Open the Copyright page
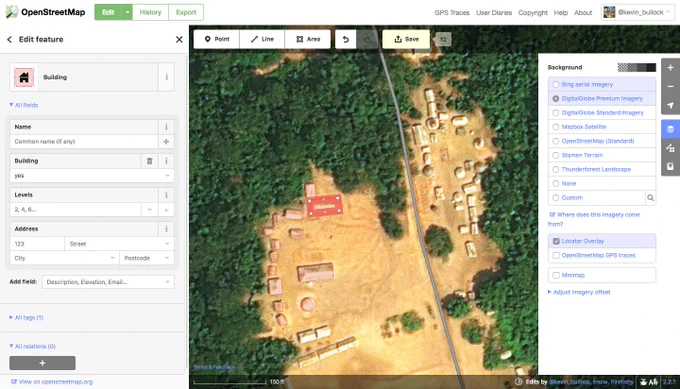The image size is (680, 389). coord(533,13)
